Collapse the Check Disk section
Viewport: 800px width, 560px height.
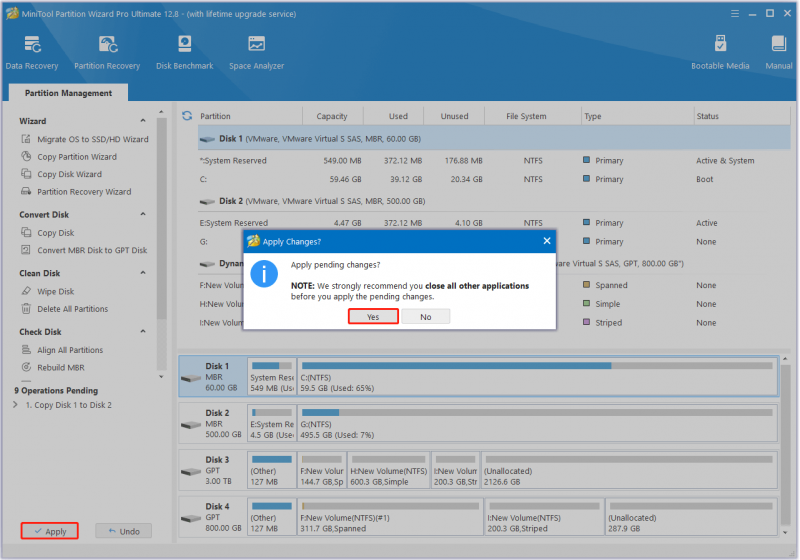(143, 332)
